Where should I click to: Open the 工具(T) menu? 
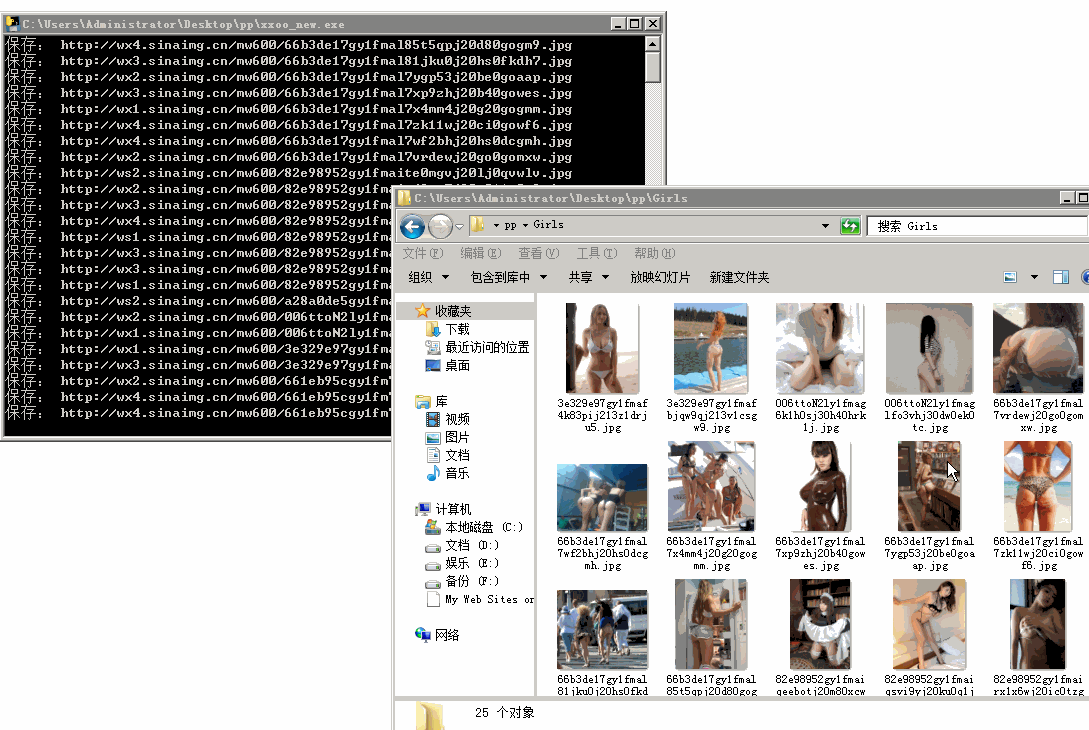tap(596, 253)
